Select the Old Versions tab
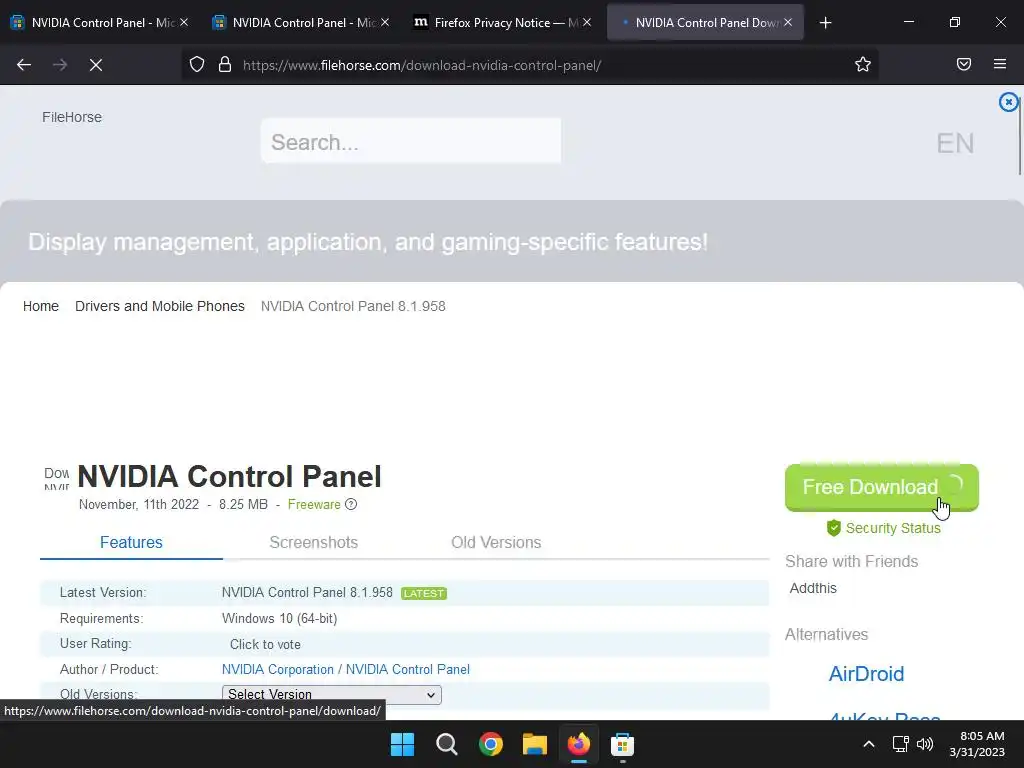The height and width of the screenshot is (768, 1024). pos(496,542)
